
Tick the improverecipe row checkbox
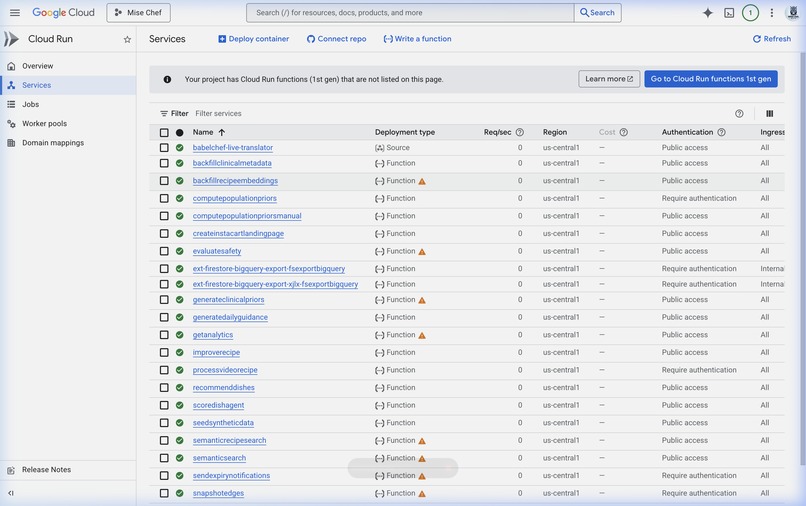(164, 352)
